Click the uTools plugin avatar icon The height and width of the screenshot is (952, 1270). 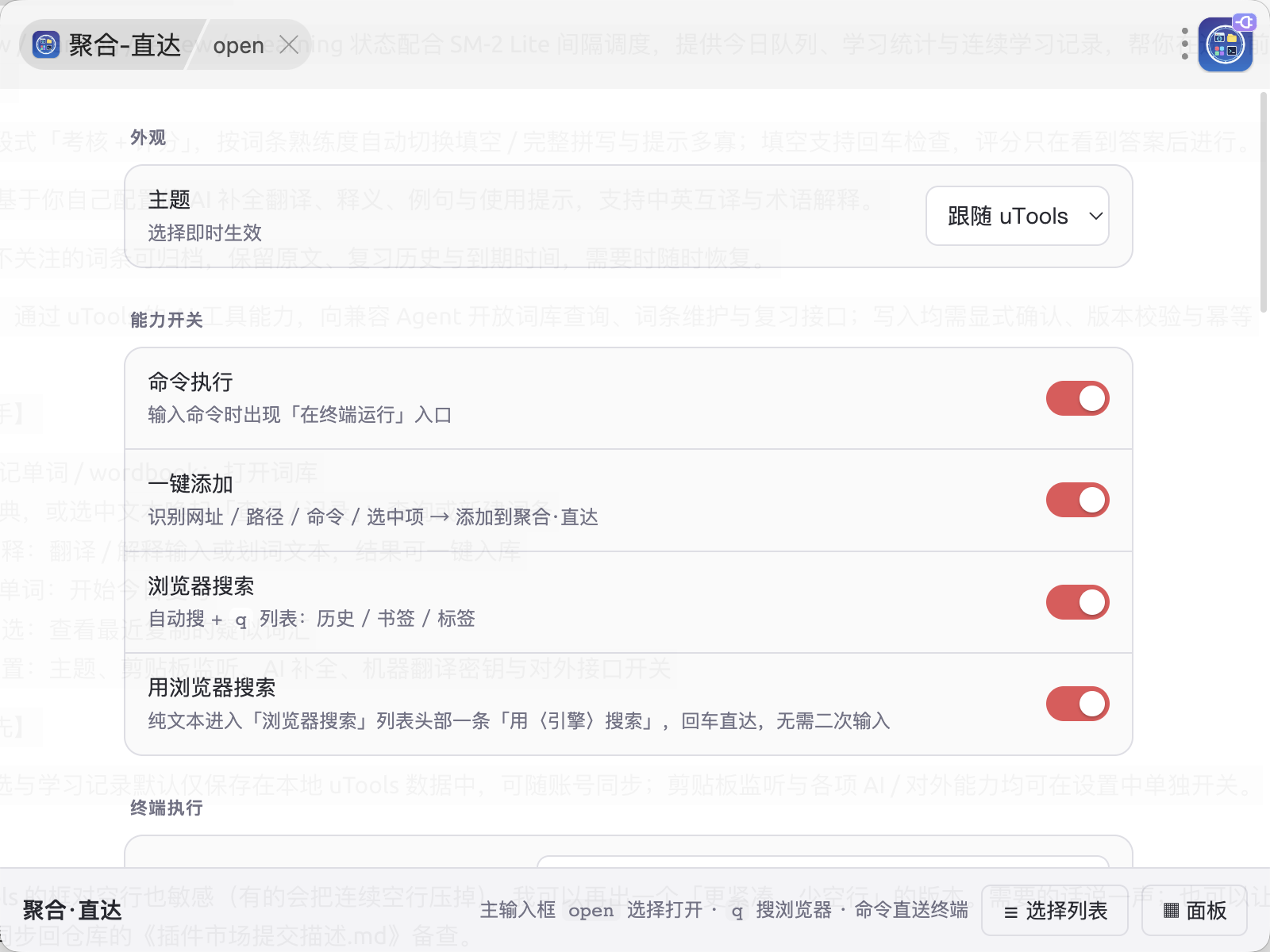(1226, 45)
